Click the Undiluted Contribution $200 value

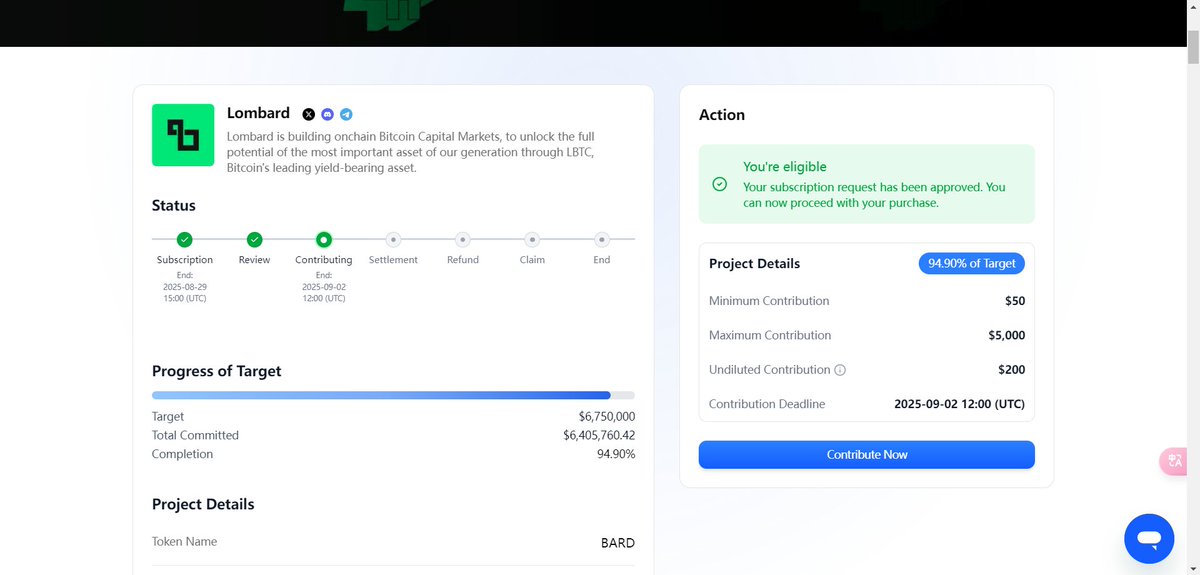coord(1012,370)
